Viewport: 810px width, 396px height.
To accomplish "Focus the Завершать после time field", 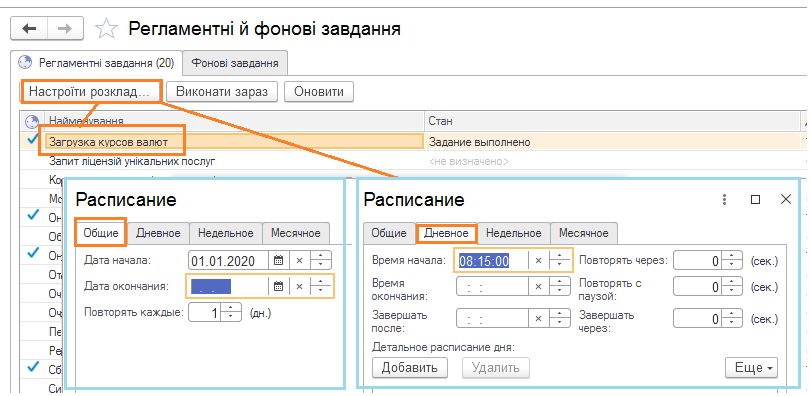I will 492,319.
